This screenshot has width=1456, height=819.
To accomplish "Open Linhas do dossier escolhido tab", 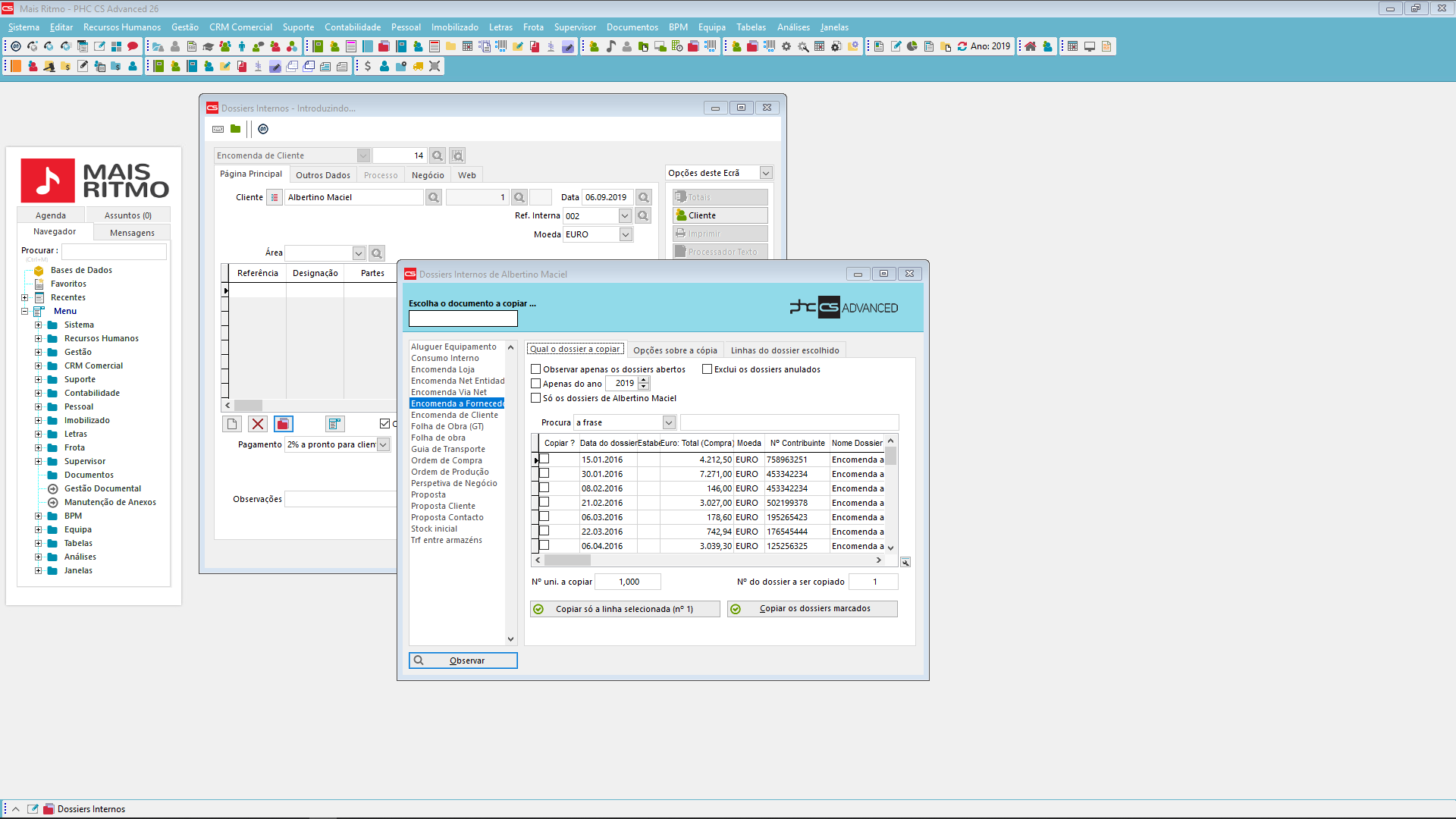I will [785, 350].
